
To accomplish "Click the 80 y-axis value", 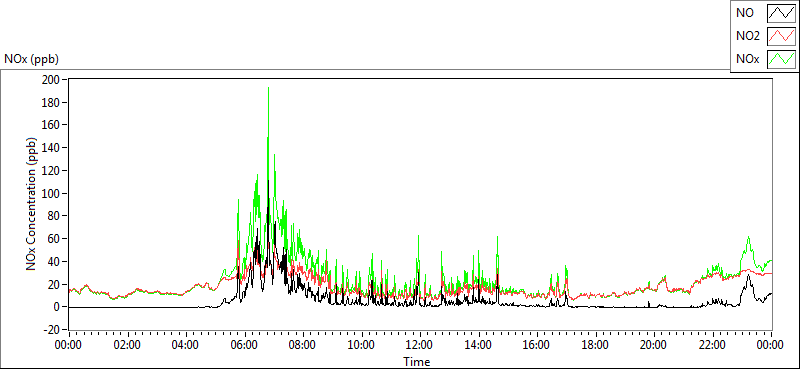I will pos(53,216).
